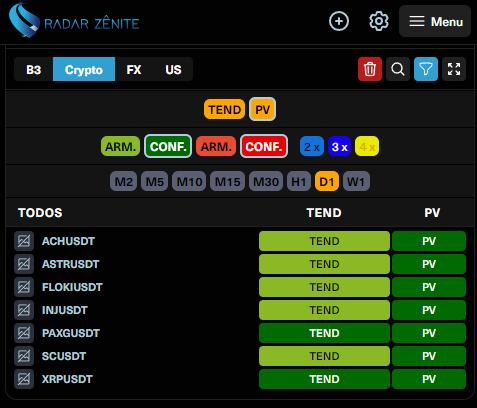Click chart icon beside FLOKIUSDT
Viewport: 477px width, 408px height.
coord(24,287)
